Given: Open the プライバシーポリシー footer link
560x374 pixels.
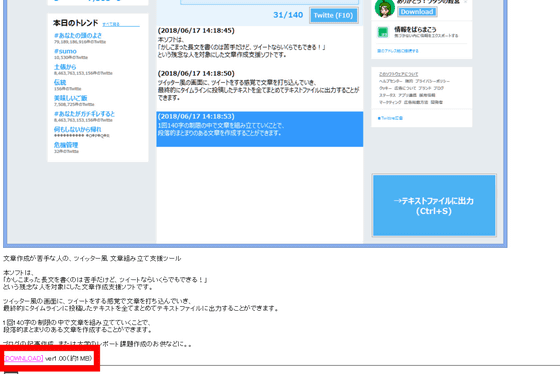Looking at the screenshot, I should coord(432,81).
